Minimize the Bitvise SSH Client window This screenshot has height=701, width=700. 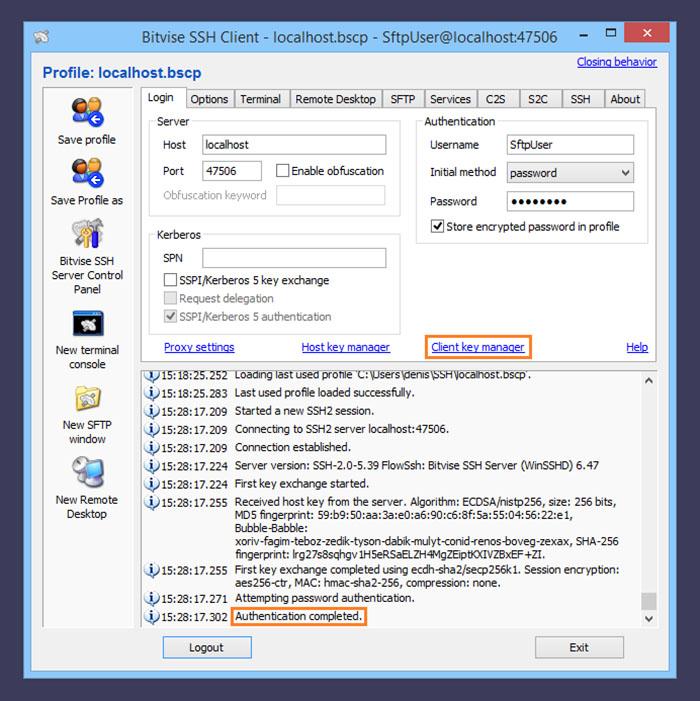pyautogui.click(x=584, y=34)
